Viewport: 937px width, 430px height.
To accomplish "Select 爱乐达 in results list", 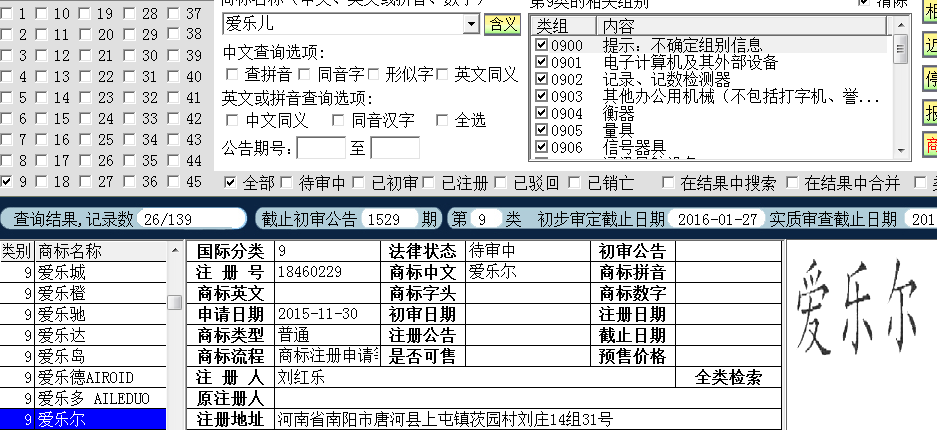I will pos(83,336).
